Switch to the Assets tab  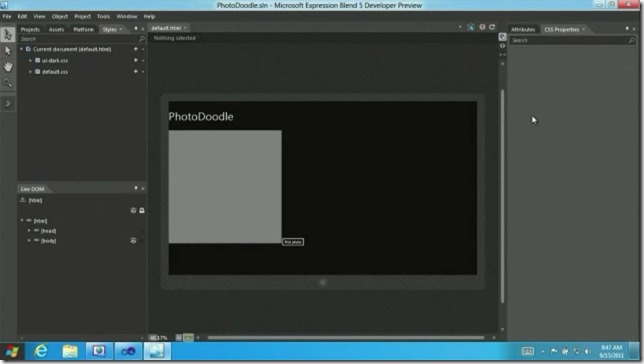click(56, 29)
